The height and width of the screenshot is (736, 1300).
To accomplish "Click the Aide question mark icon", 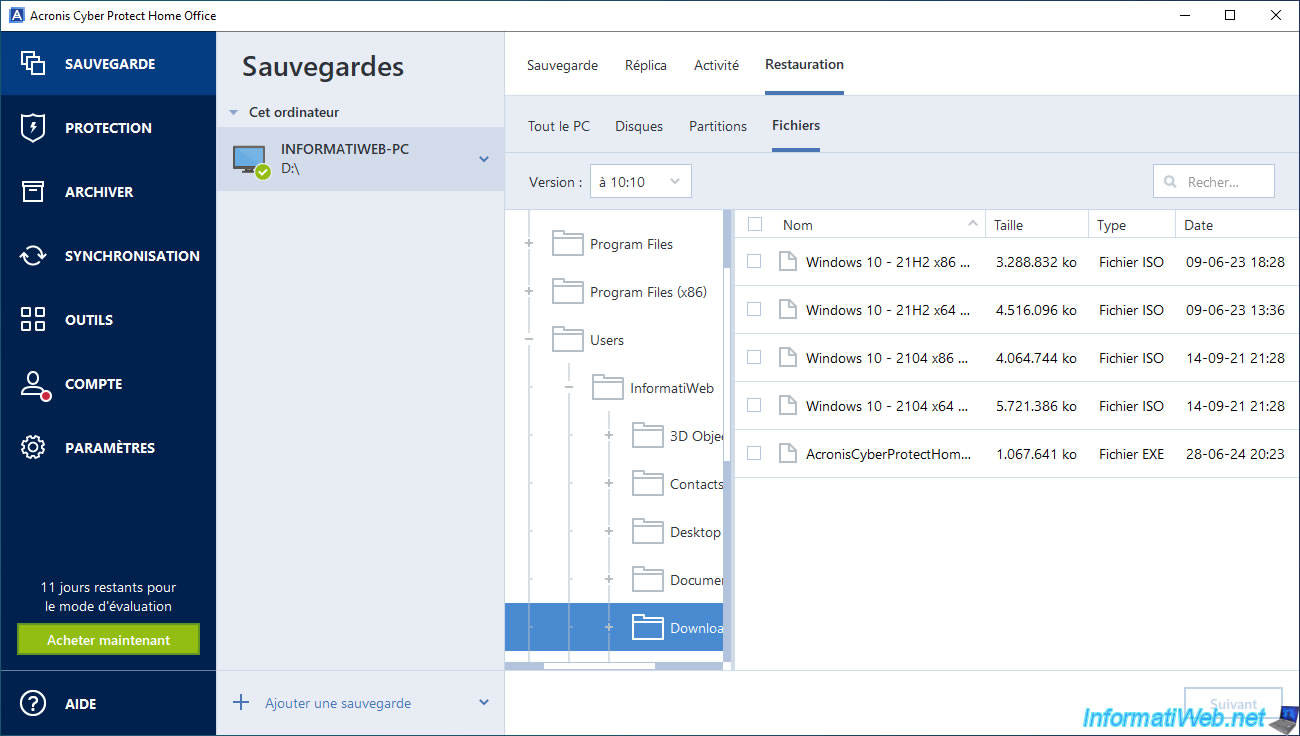I will pos(33,704).
